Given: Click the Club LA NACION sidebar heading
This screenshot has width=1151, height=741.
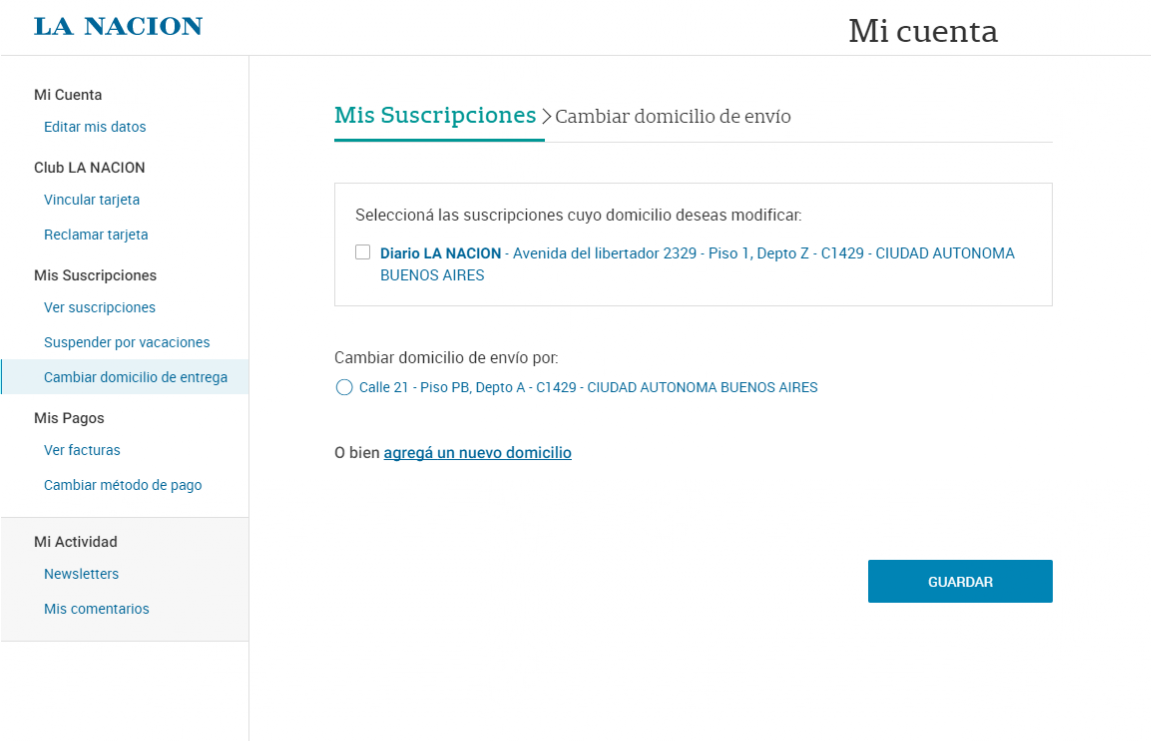Looking at the screenshot, I should click(x=89, y=167).
